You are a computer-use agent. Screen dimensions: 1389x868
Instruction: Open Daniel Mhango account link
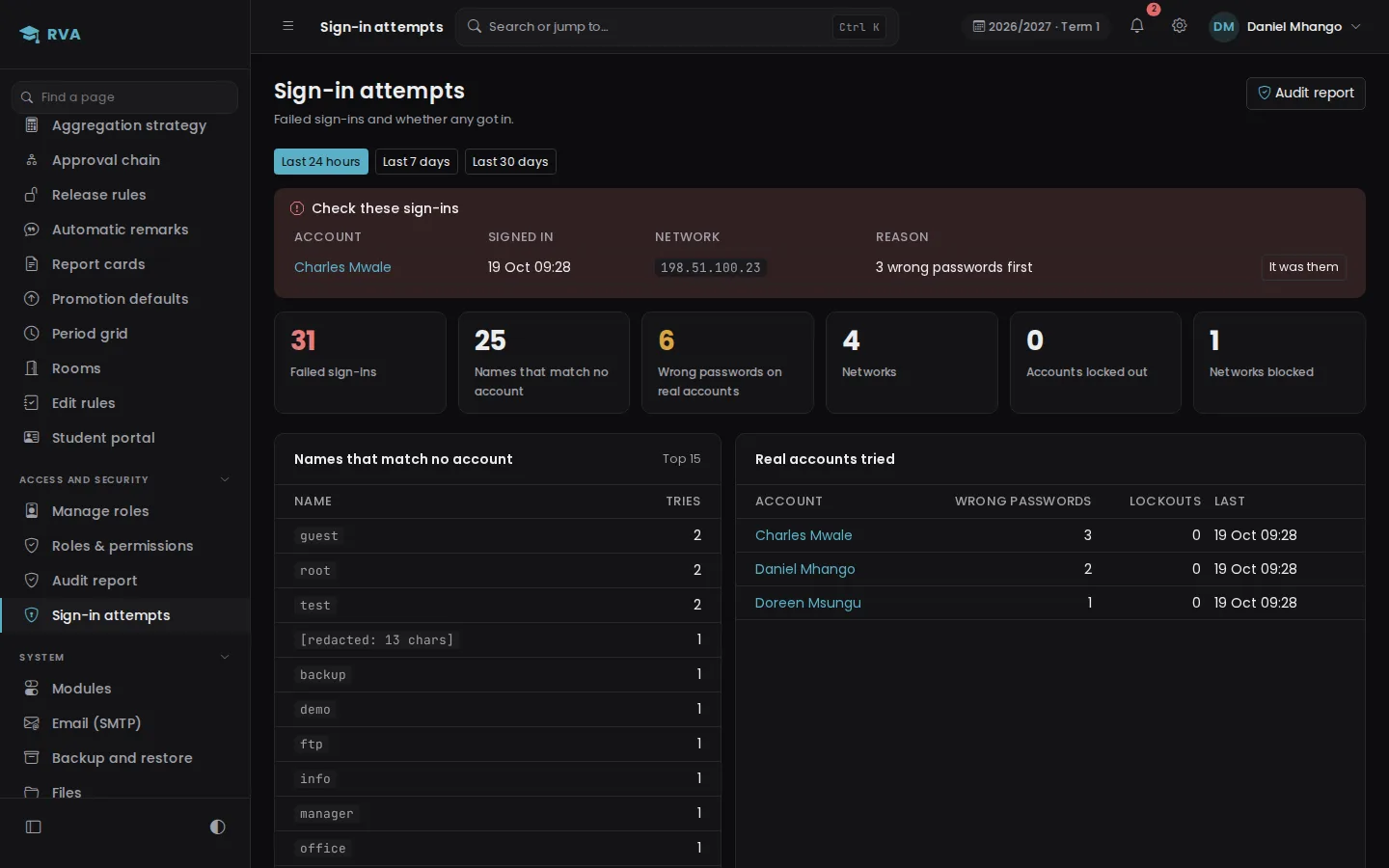(804, 569)
